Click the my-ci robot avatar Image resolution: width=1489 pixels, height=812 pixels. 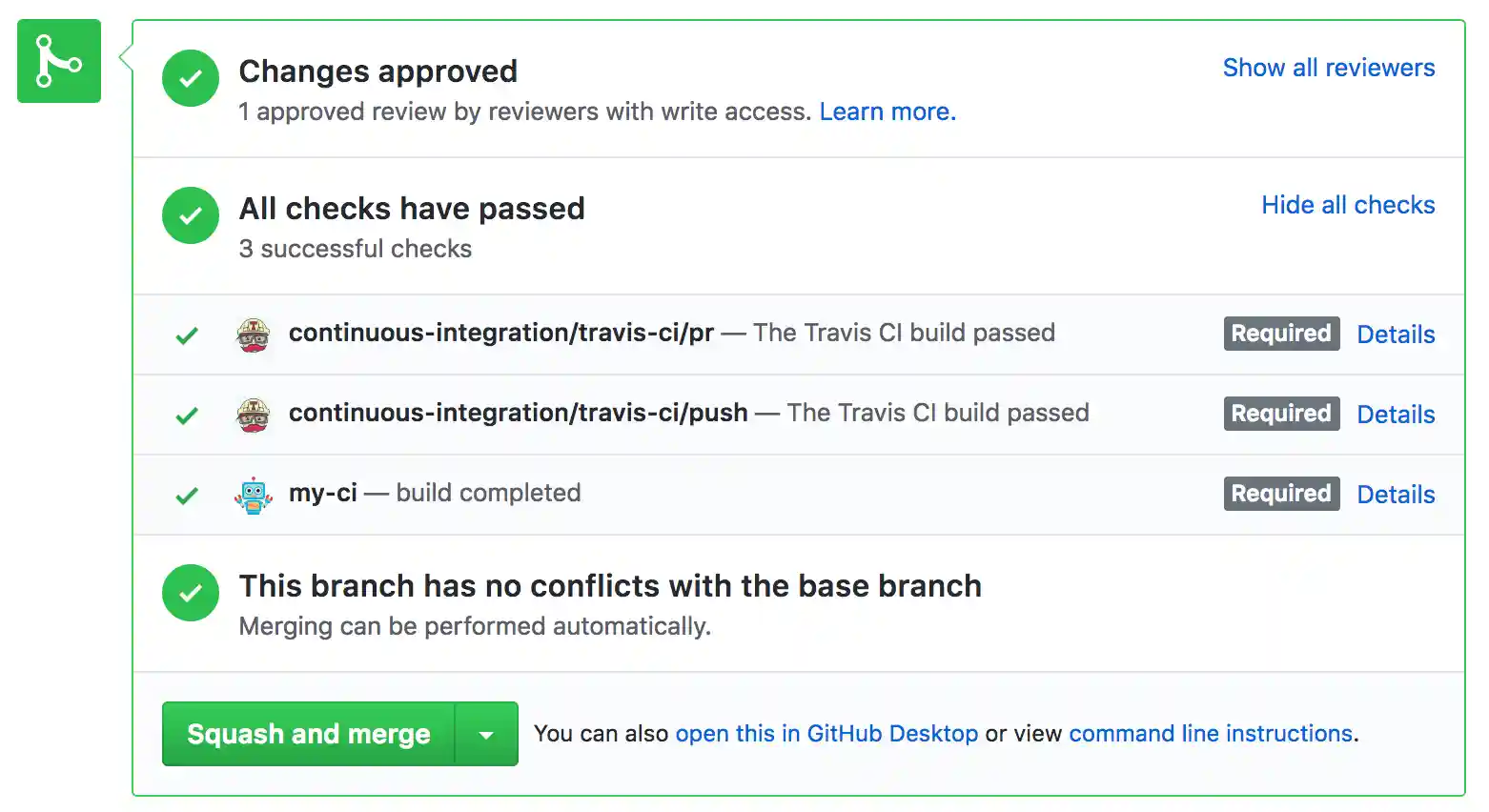pos(254,495)
